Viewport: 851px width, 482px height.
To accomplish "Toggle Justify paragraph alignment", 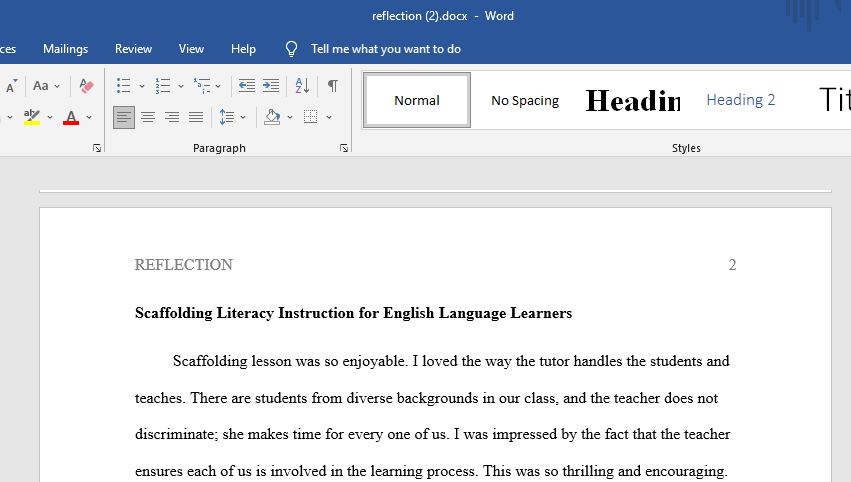I will point(196,117).
